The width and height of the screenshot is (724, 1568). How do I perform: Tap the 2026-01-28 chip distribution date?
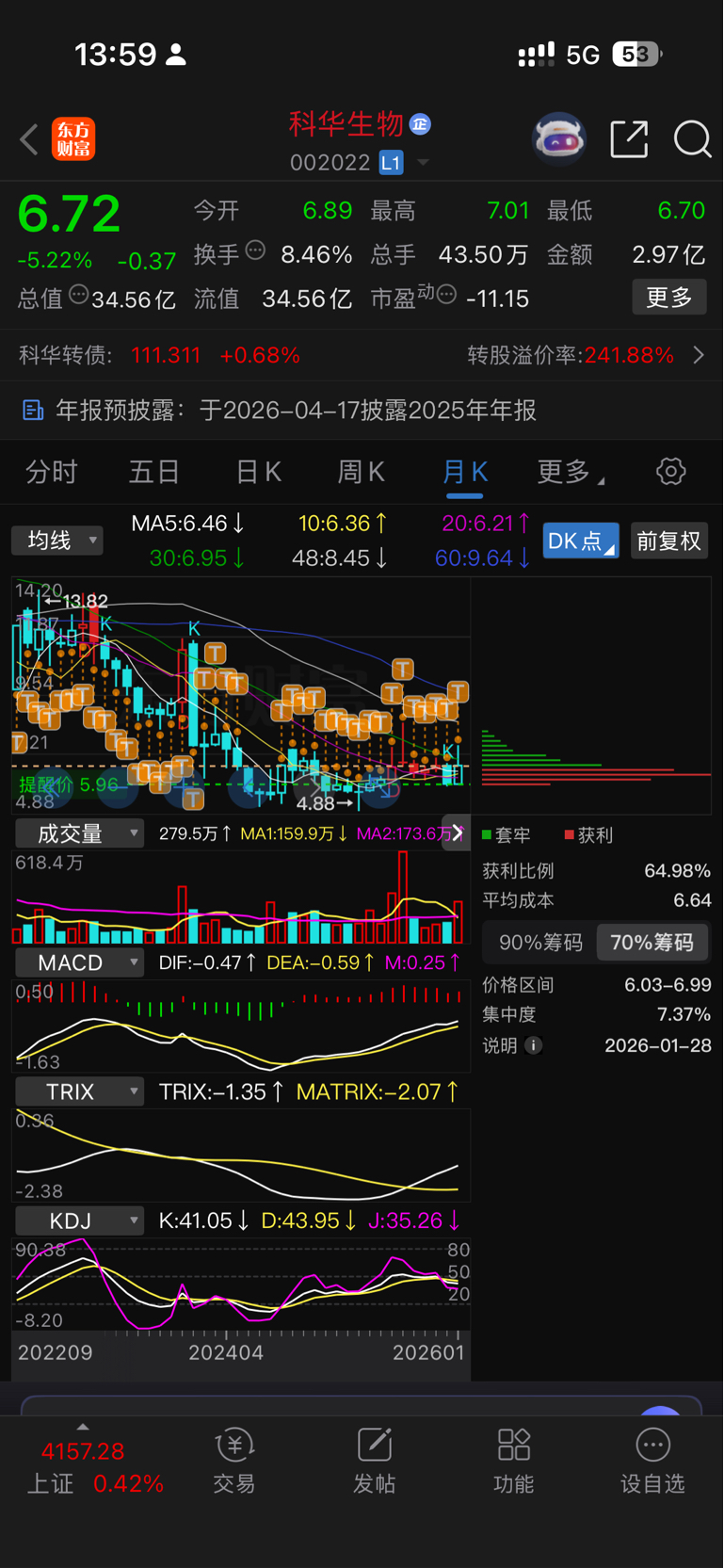click(x=658, y=1045)
